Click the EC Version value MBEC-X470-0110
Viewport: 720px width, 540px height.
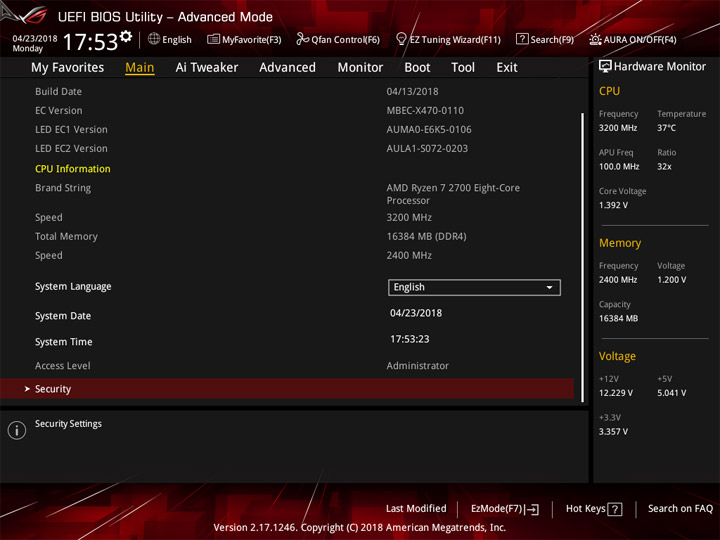[425, 111]
